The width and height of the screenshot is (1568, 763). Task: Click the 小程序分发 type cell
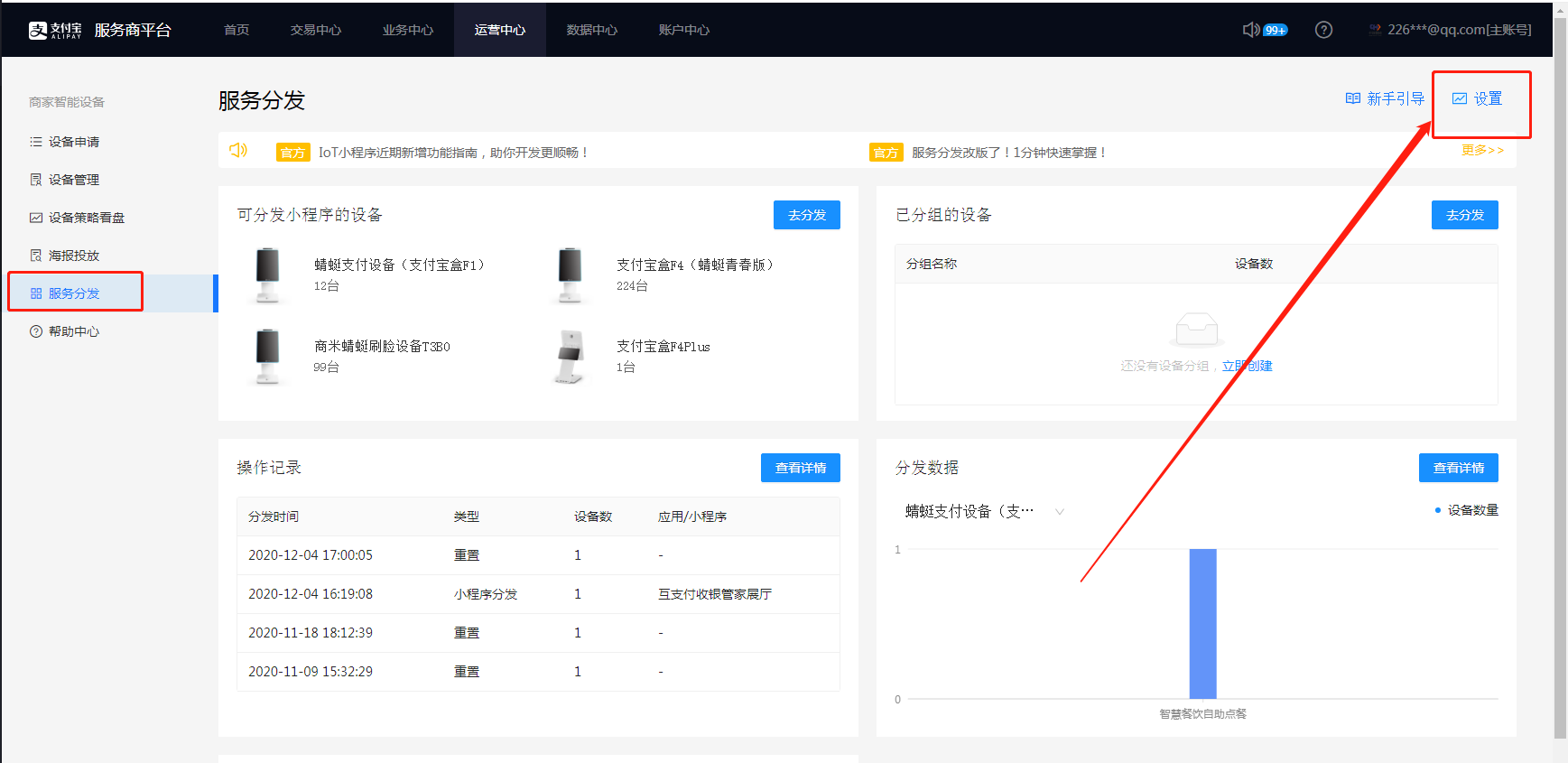tap(486, 594)
